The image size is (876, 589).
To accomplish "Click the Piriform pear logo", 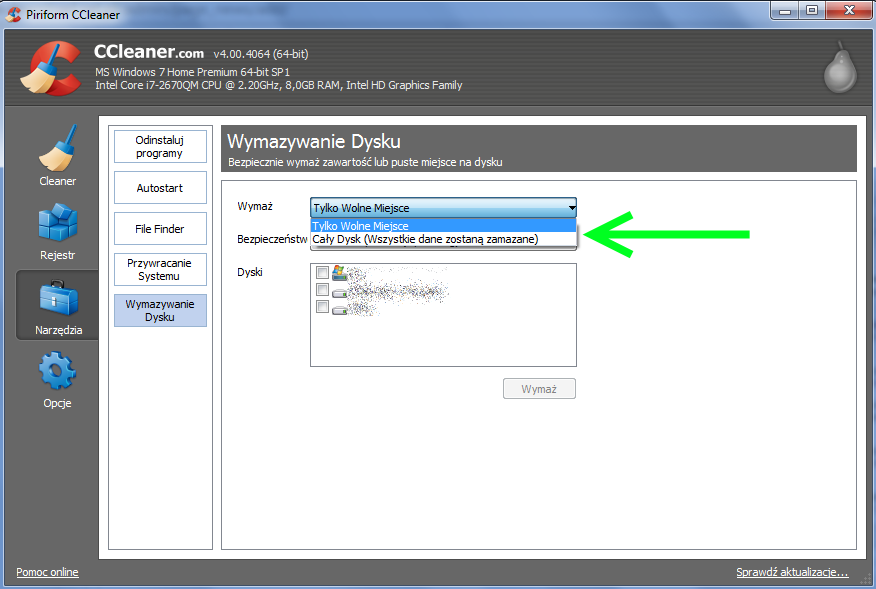I will click(x=840, y=67).
